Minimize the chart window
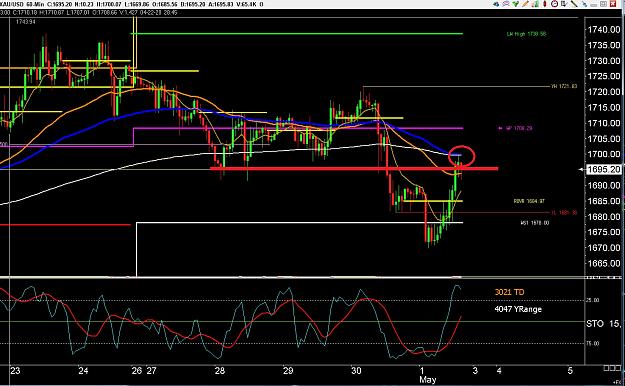Image resolution: width=625 pixels, height=386 pixels. click(594, 5)
